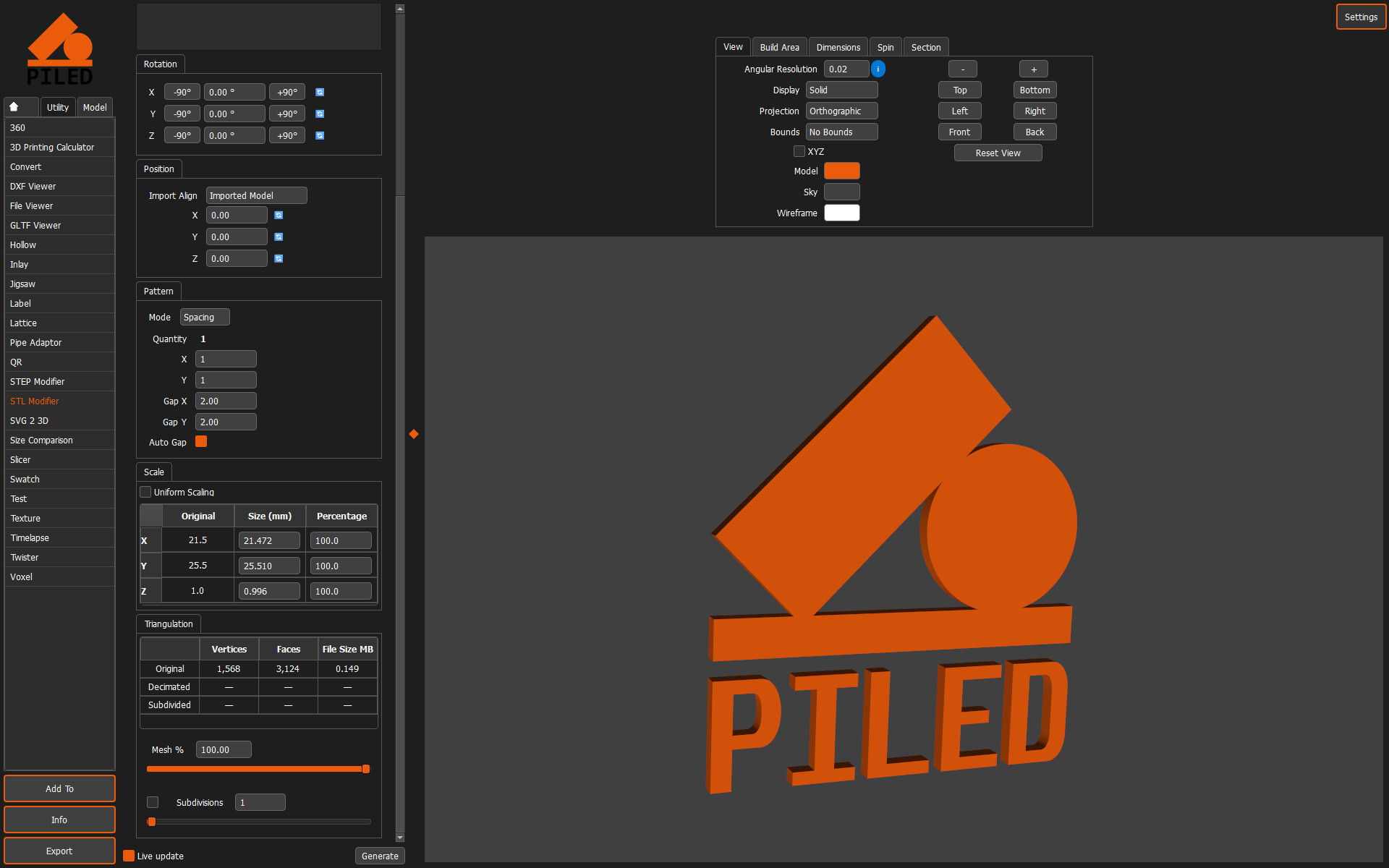Open the 3D Printing Calculator tool
Viewport: 1389px width, 868px height.
click(59, 148)
